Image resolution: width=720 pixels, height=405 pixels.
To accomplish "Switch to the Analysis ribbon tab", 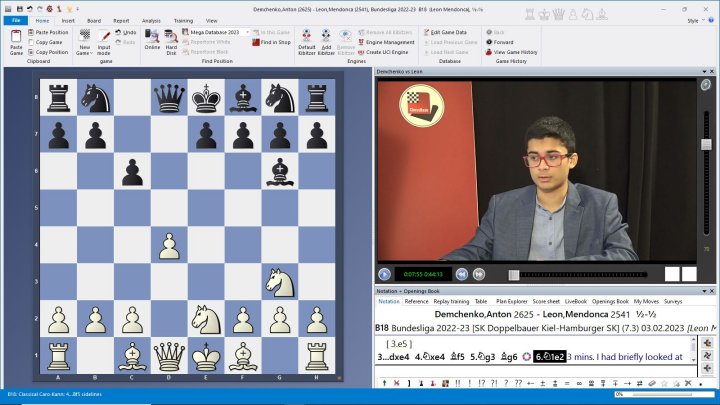I will [x=151, y=20].
